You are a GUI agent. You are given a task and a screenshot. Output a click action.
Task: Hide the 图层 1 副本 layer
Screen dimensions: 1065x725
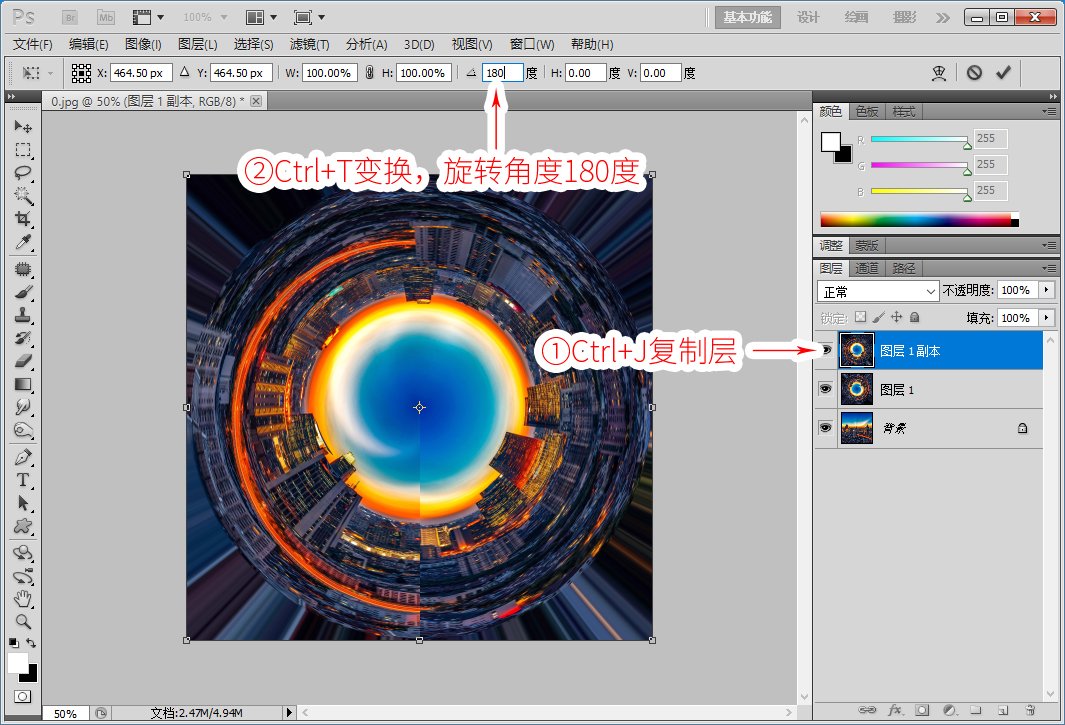tap(826, 351)
